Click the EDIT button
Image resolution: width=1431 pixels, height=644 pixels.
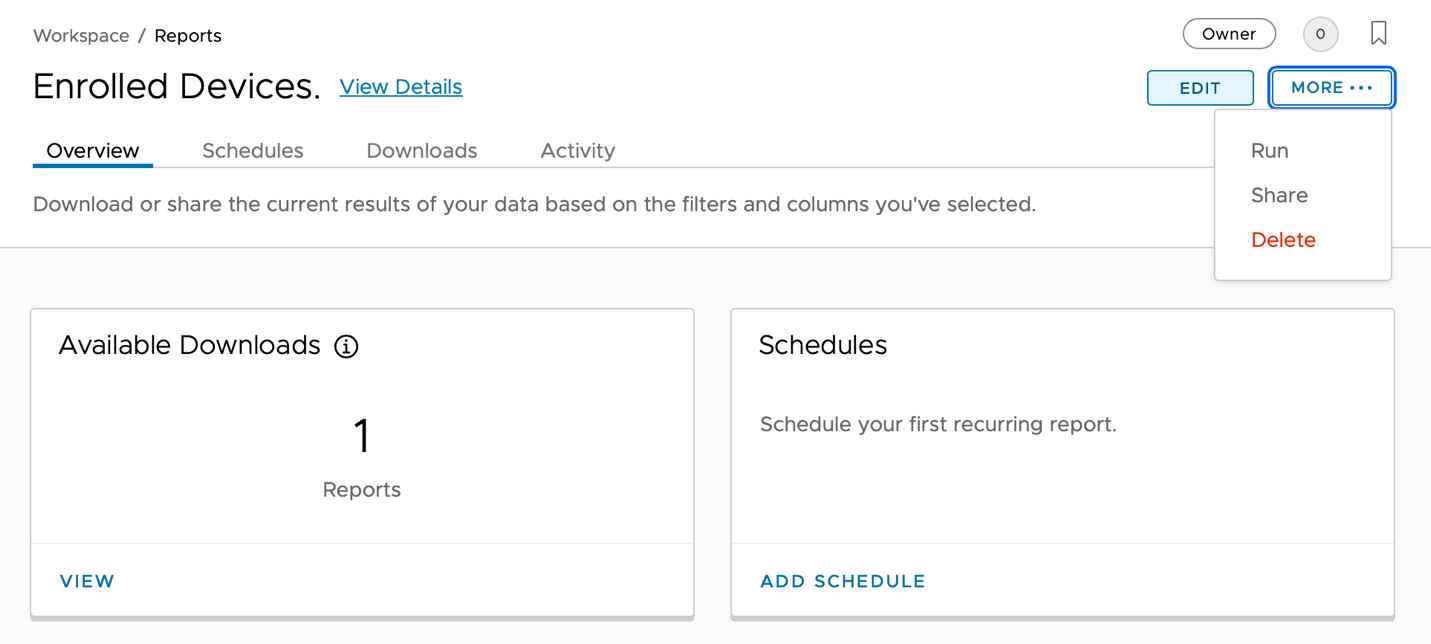coord(1200,88)
